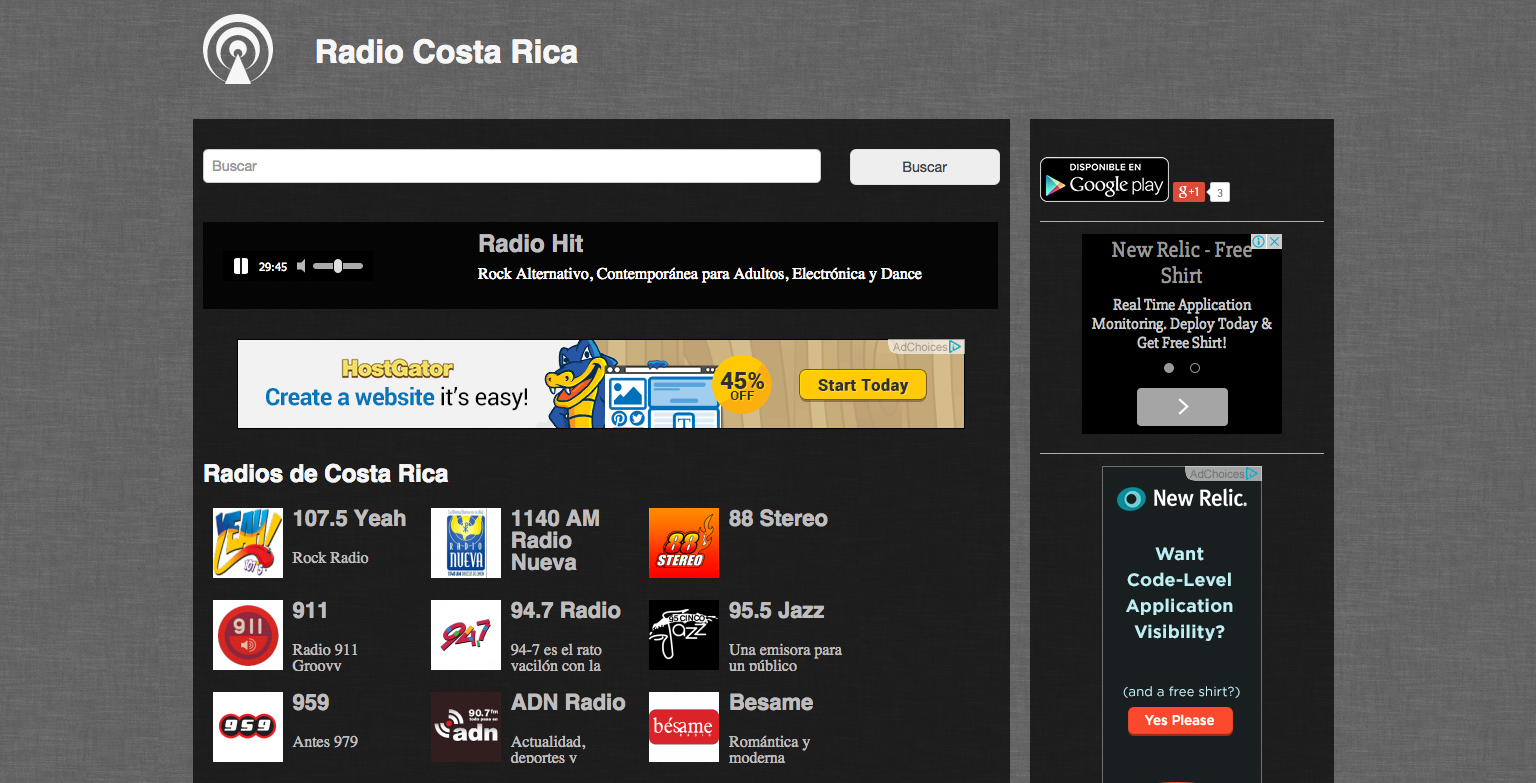Screen dimensions: 1536x783
Task: Select the 959 station logo
Action: click(248, 727)
